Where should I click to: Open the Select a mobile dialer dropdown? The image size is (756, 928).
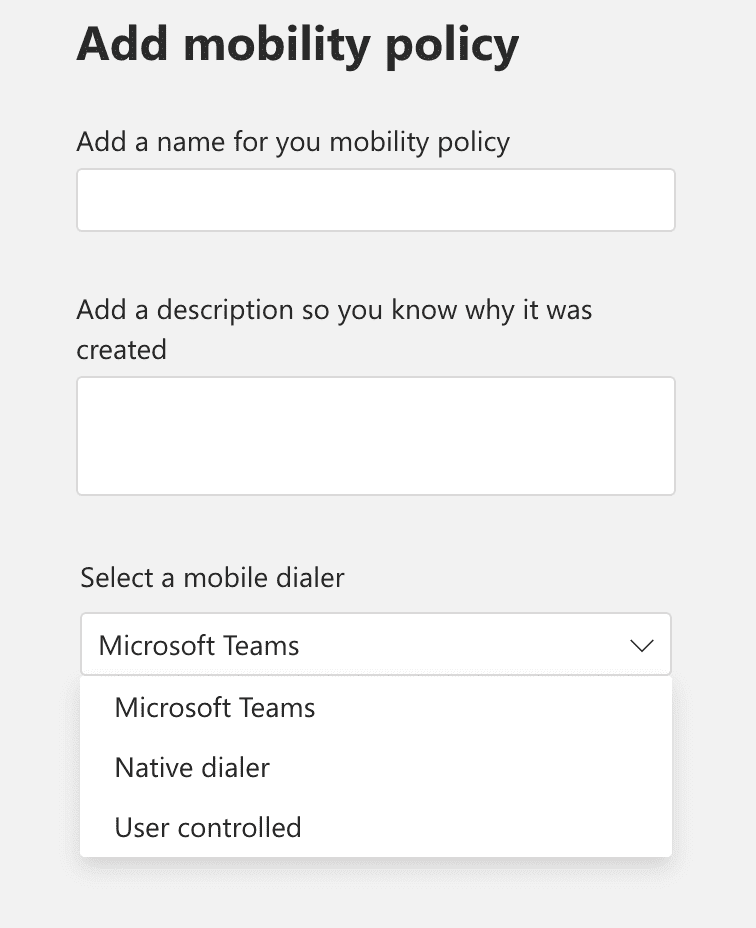375,644
